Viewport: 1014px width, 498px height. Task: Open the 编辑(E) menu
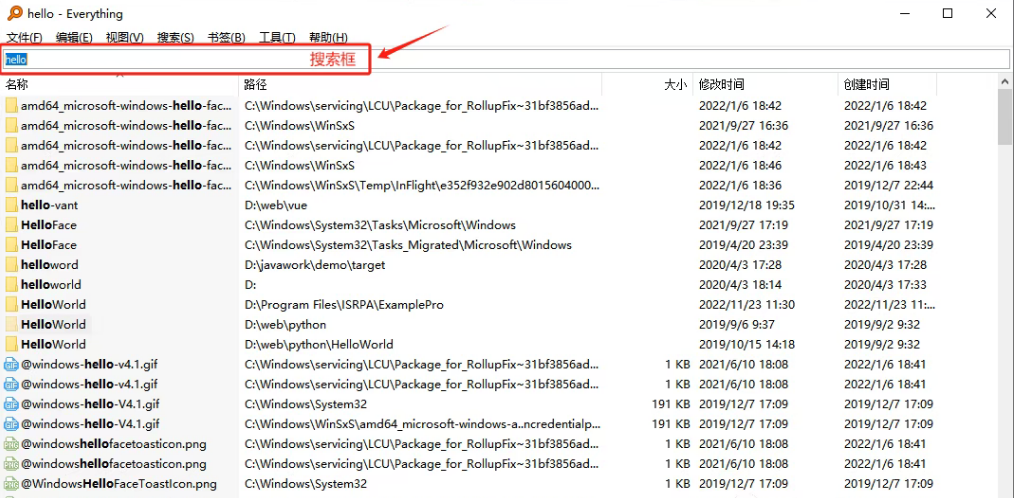(x=74, y=38)
